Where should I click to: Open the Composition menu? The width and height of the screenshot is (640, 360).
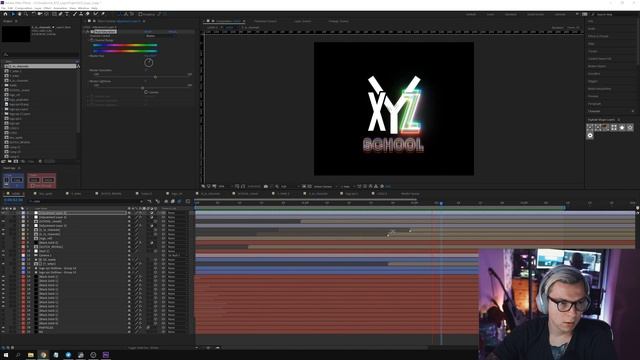23,8
